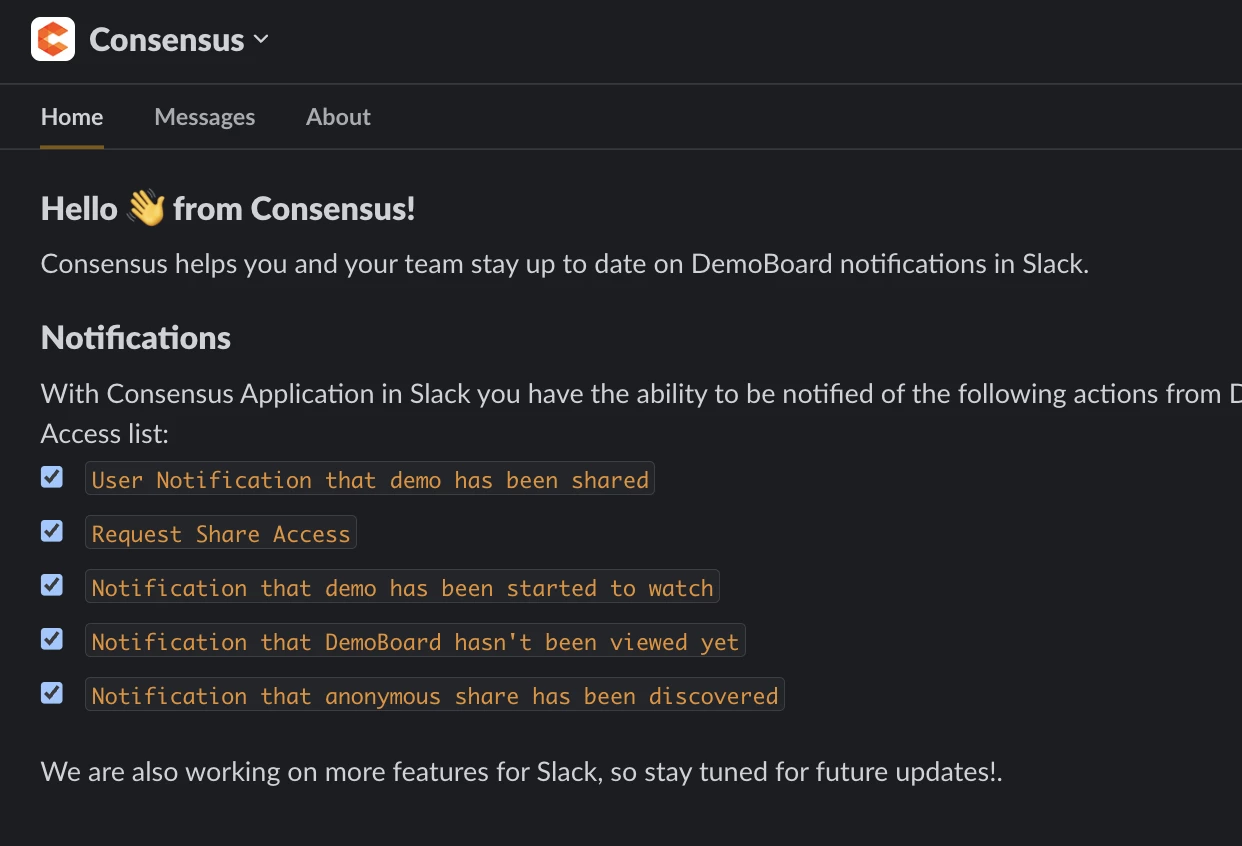Click the 'User Notification that demo has been shared' label

(370, 480)
